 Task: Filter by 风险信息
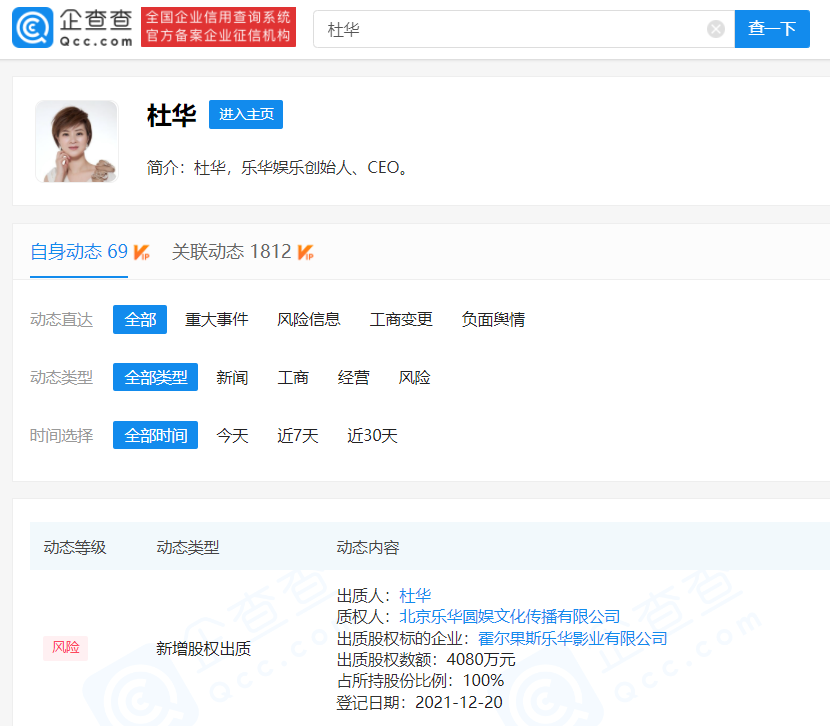pos(309,320)
